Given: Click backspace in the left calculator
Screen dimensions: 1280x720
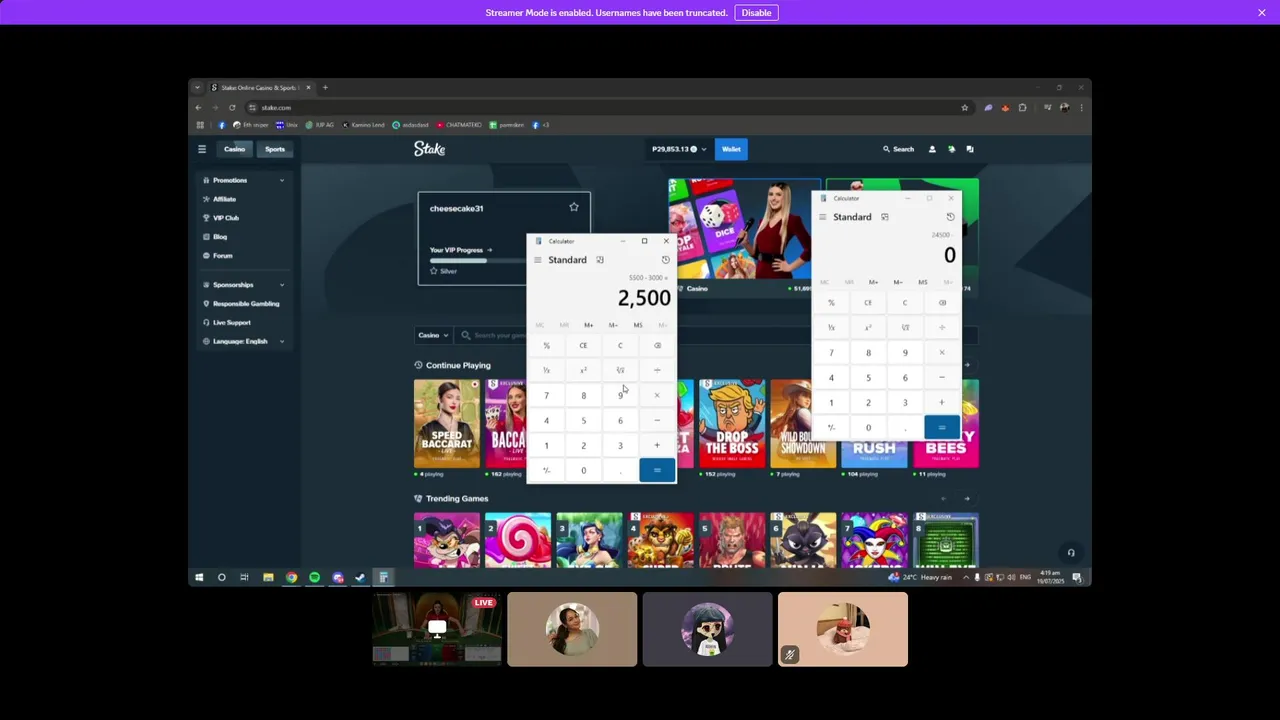Looking at the screenshot, I should click(x=657, y=346).
